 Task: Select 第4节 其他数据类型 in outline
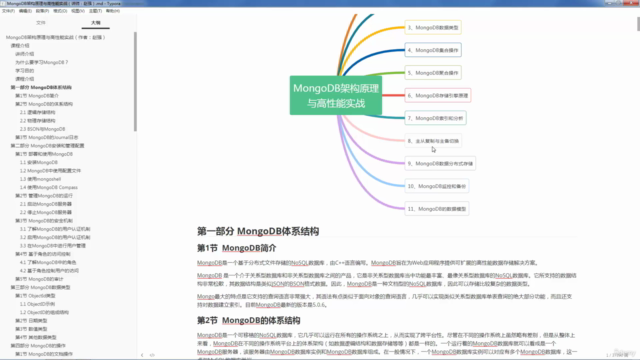tap(36, 338)
